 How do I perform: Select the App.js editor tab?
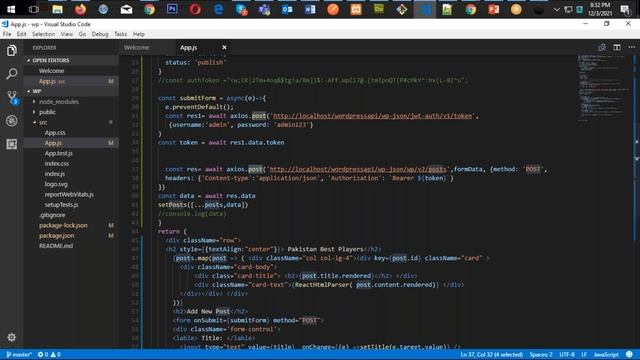(x=188, y=47)
